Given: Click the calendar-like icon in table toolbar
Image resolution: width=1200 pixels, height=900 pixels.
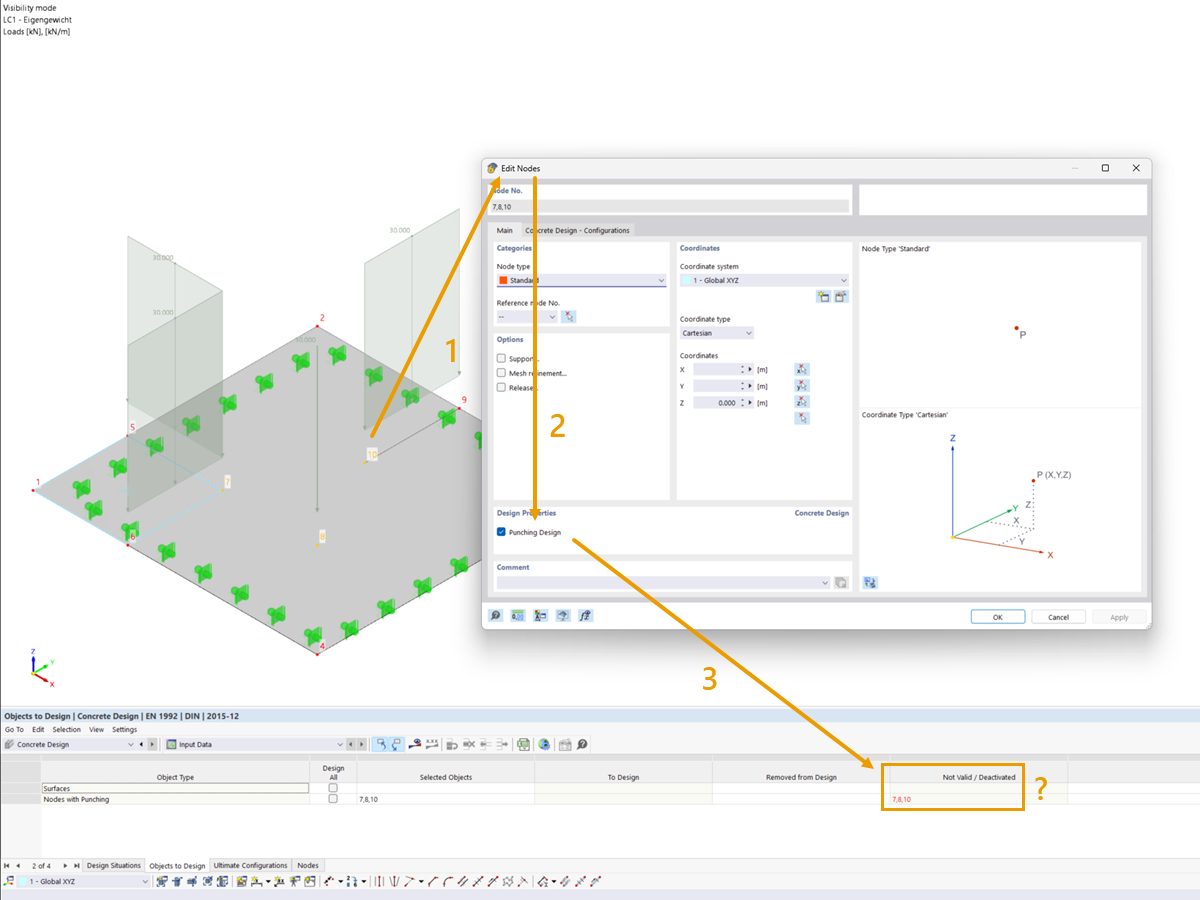Looking at the screenshot, I should [565, 744].
